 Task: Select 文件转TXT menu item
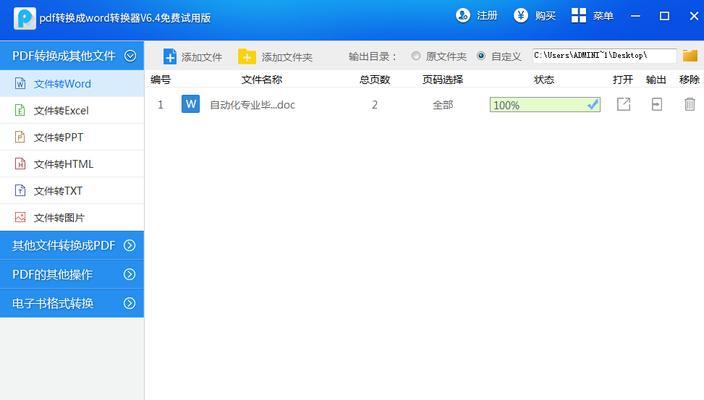[72, 190]
